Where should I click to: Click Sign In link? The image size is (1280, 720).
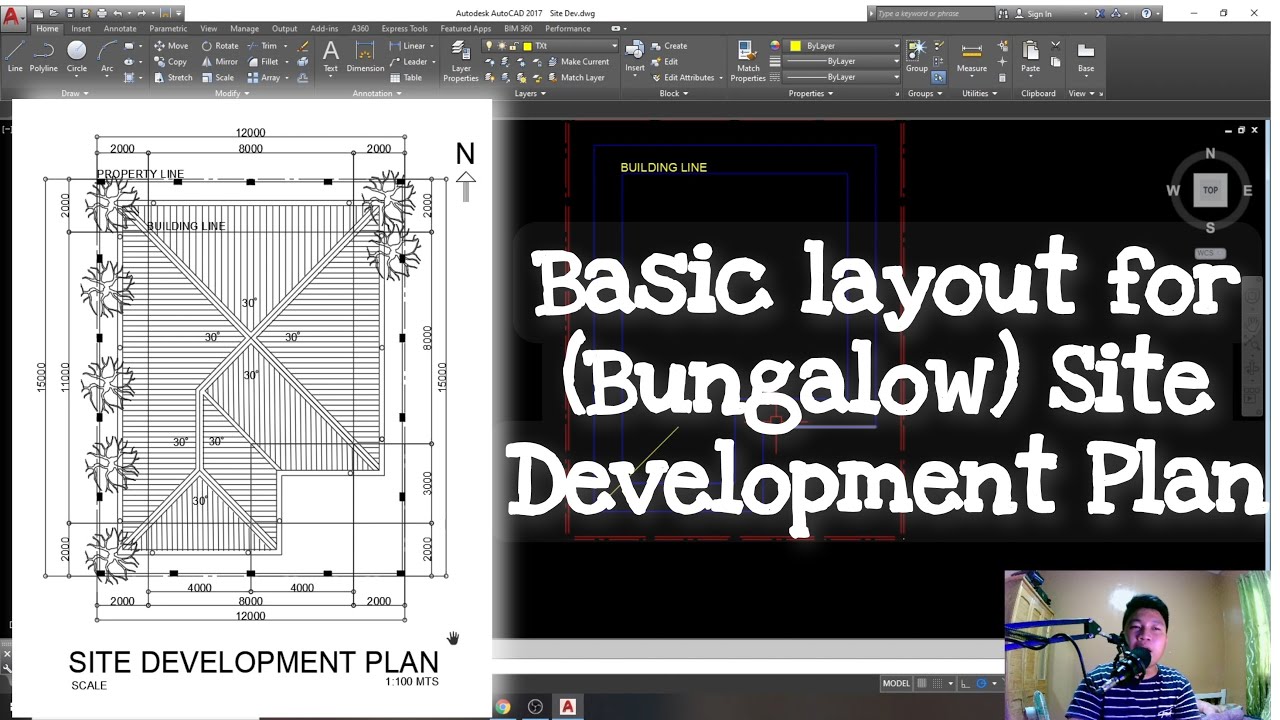(1034, 14)
